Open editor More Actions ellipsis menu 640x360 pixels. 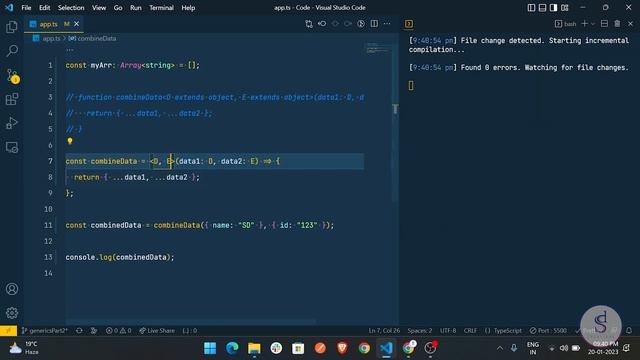click(387, 24)
